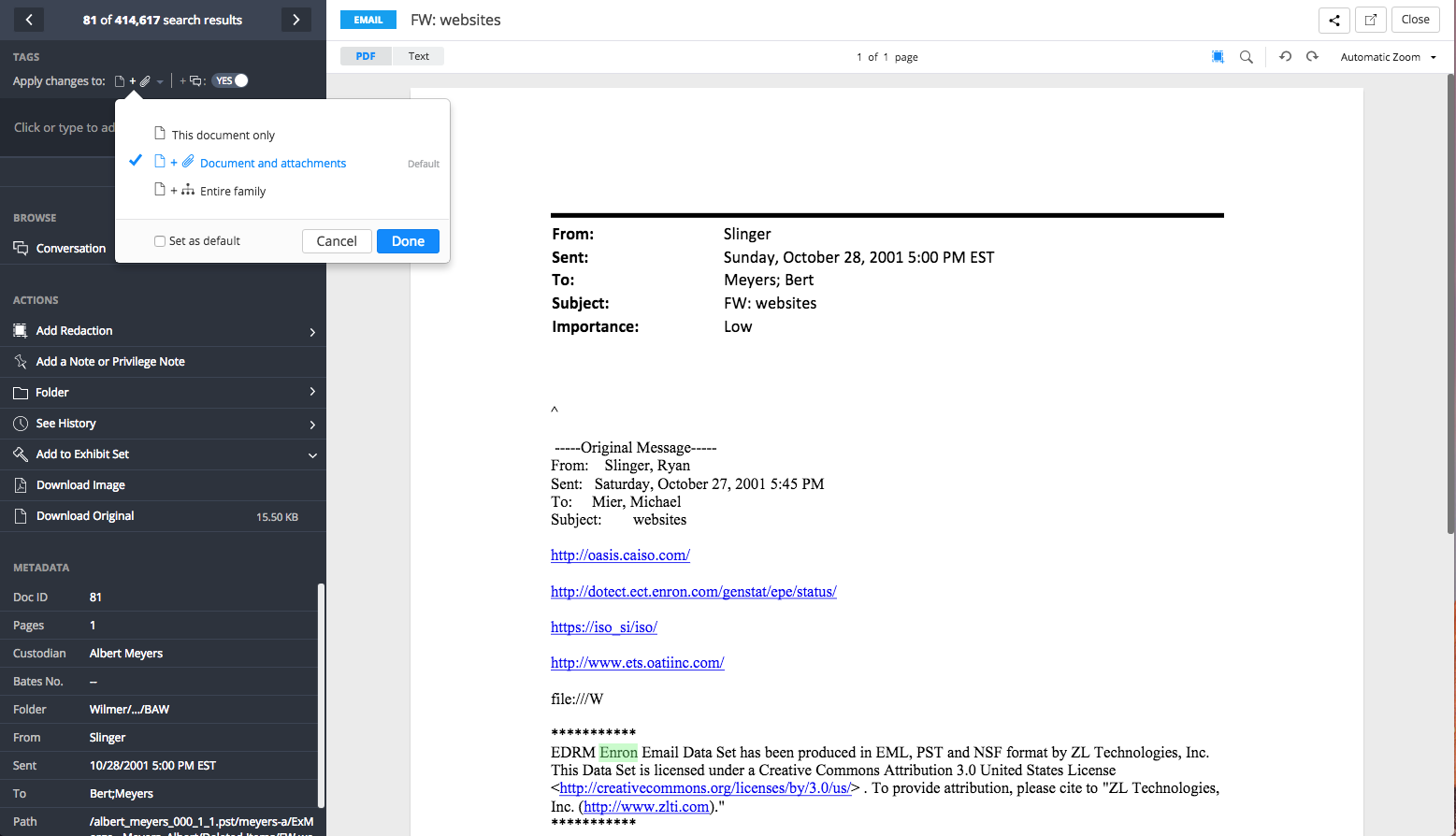1456x836 pixels.
Task: Click the Conversation browse icon
Action: 21,248
